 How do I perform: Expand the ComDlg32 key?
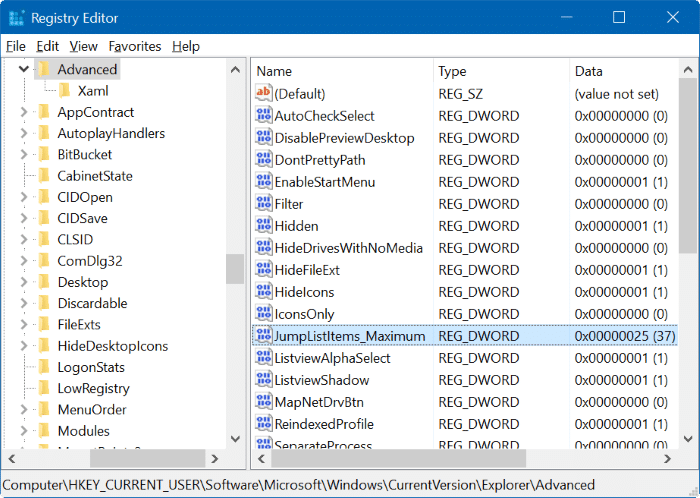[24, 261]
